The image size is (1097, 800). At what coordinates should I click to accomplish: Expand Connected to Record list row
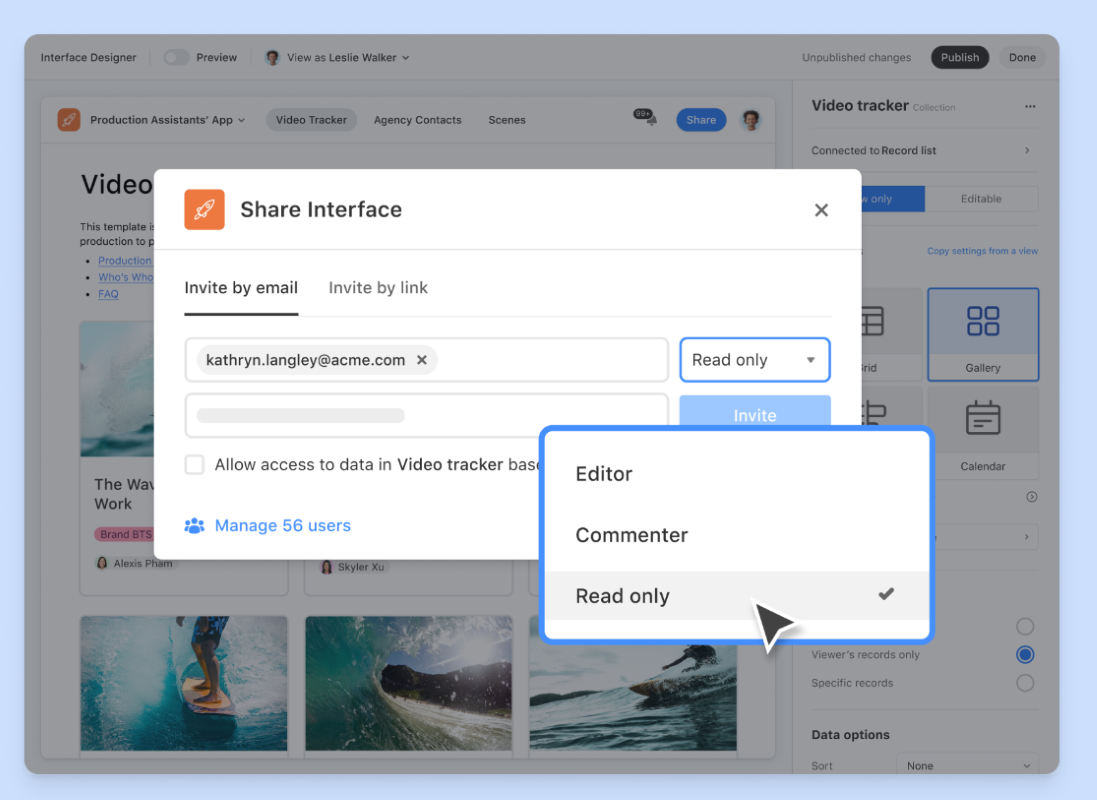[923, 150]
